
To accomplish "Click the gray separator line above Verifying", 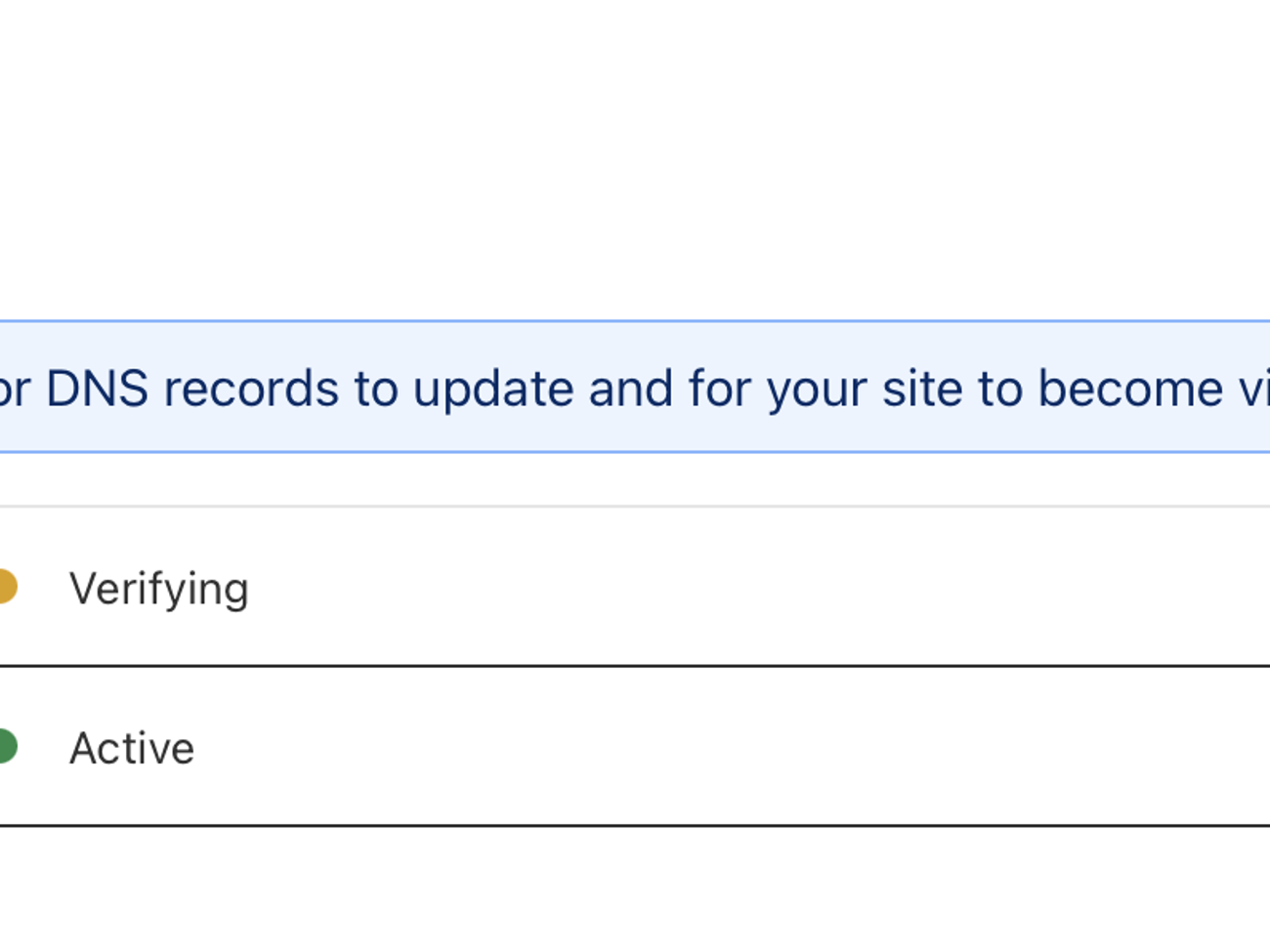I will pyautogui.click(x=635, y=507).
